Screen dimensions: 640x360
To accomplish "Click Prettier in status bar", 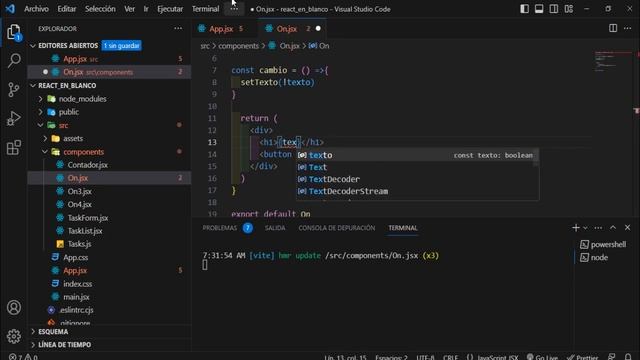I will 583,357.
